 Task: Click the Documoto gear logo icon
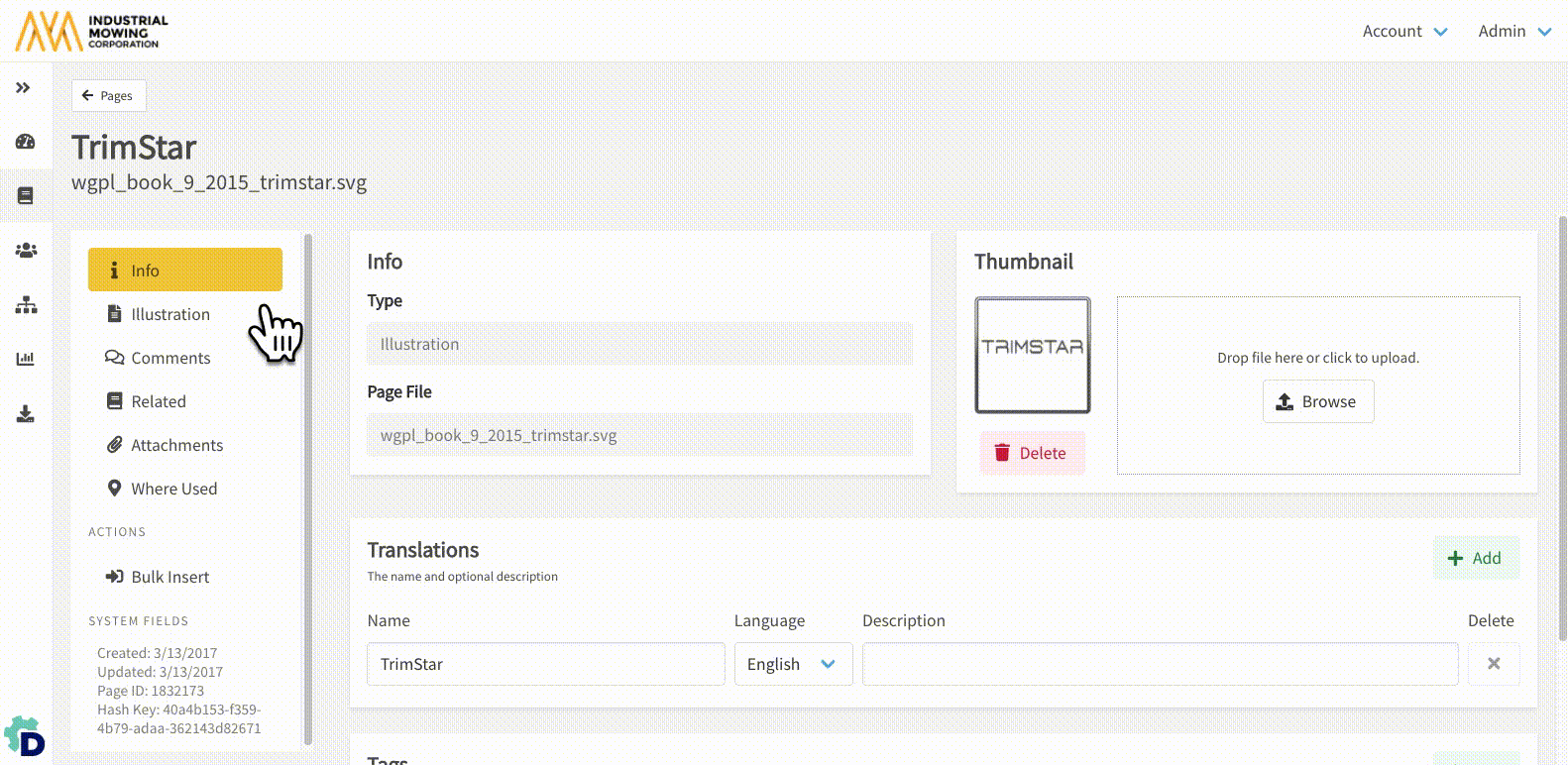(25, 738)
